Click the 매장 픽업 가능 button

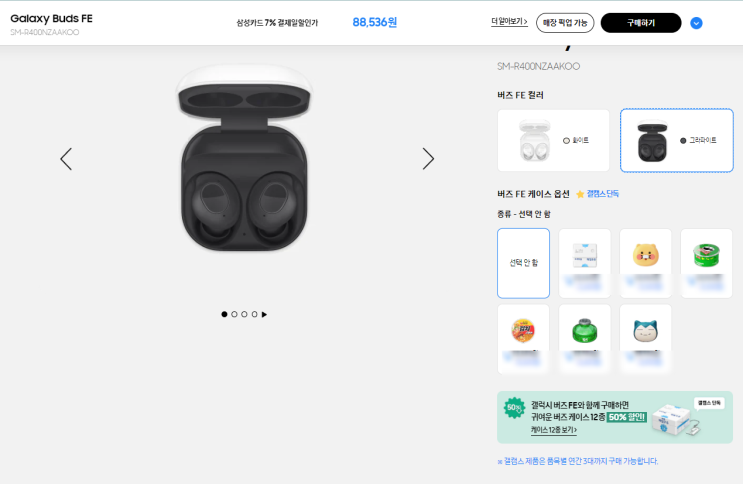565,23
